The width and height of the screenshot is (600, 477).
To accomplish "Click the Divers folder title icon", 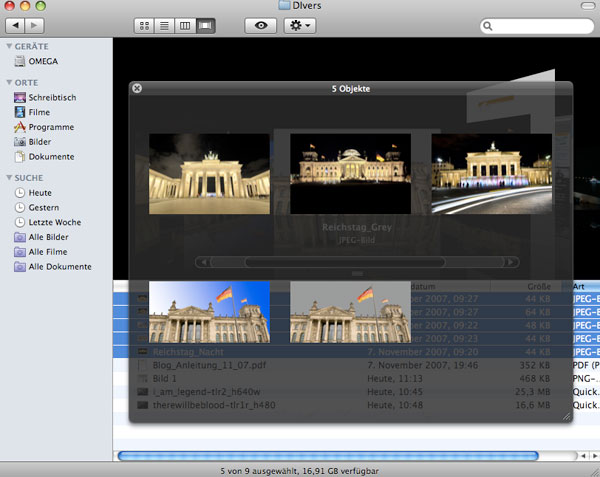I will click(x=284, y=5).
